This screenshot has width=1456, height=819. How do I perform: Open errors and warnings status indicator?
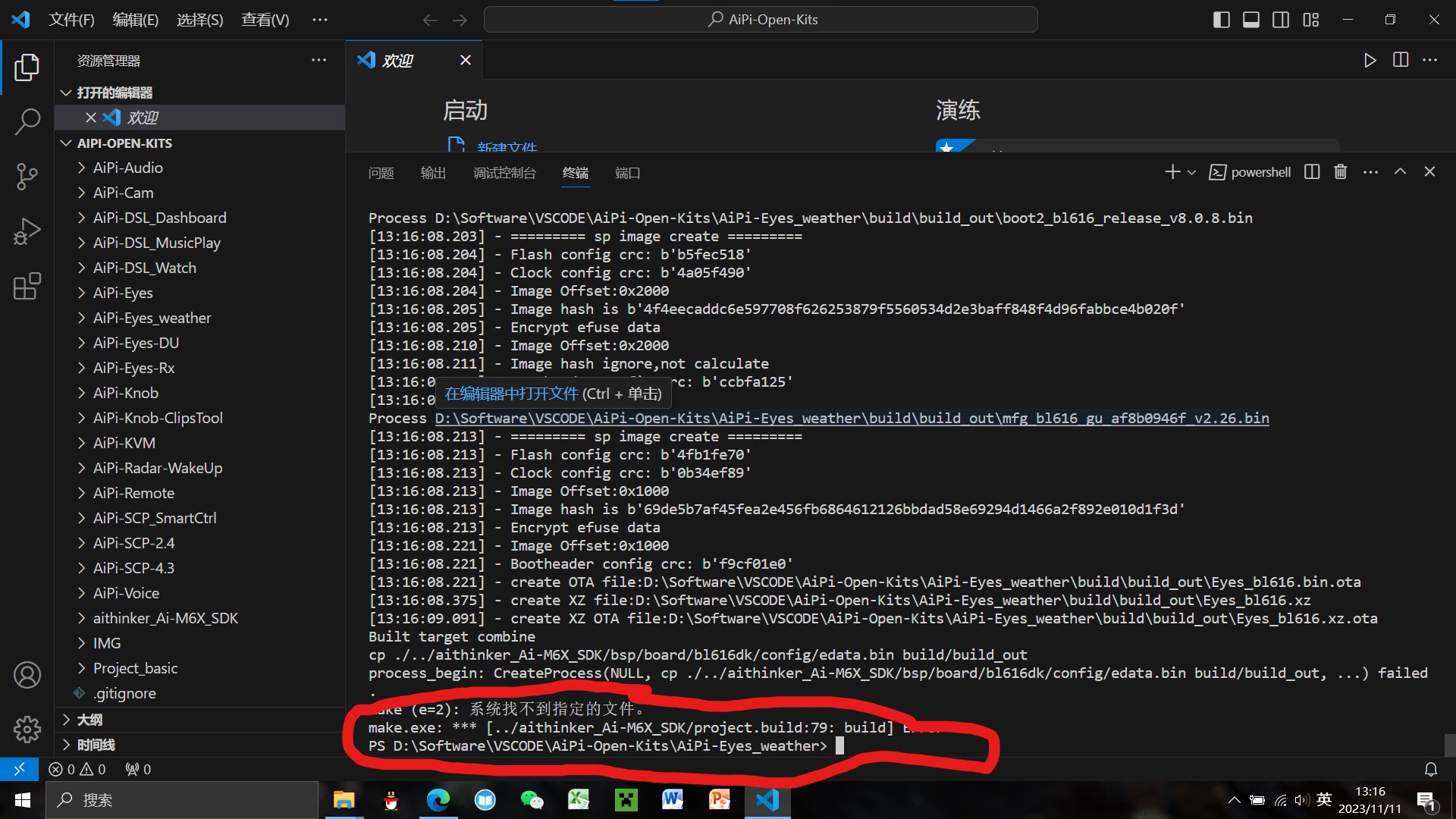tap(77, 769)
